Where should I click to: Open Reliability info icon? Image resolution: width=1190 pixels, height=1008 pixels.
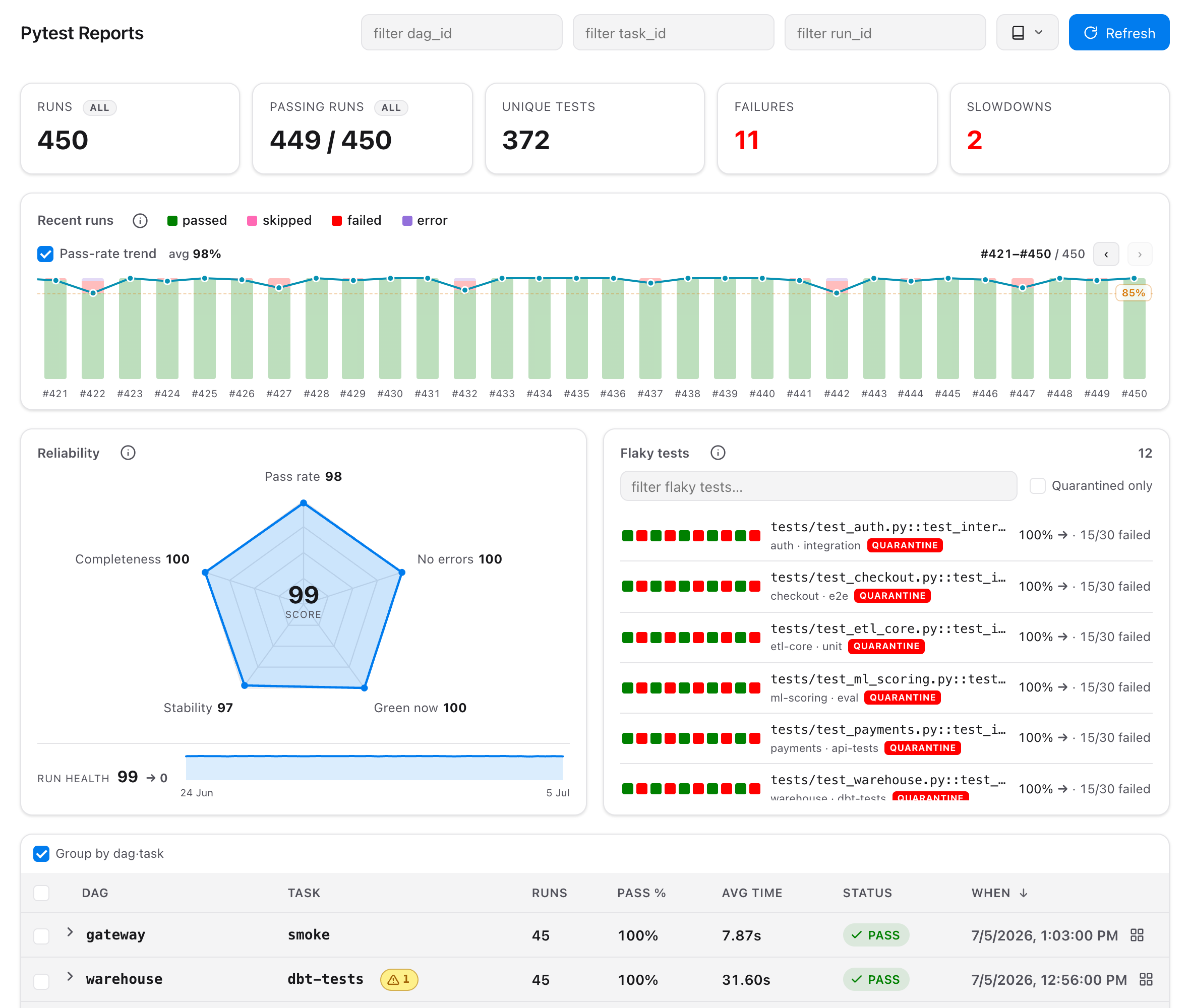pos(128,453)
